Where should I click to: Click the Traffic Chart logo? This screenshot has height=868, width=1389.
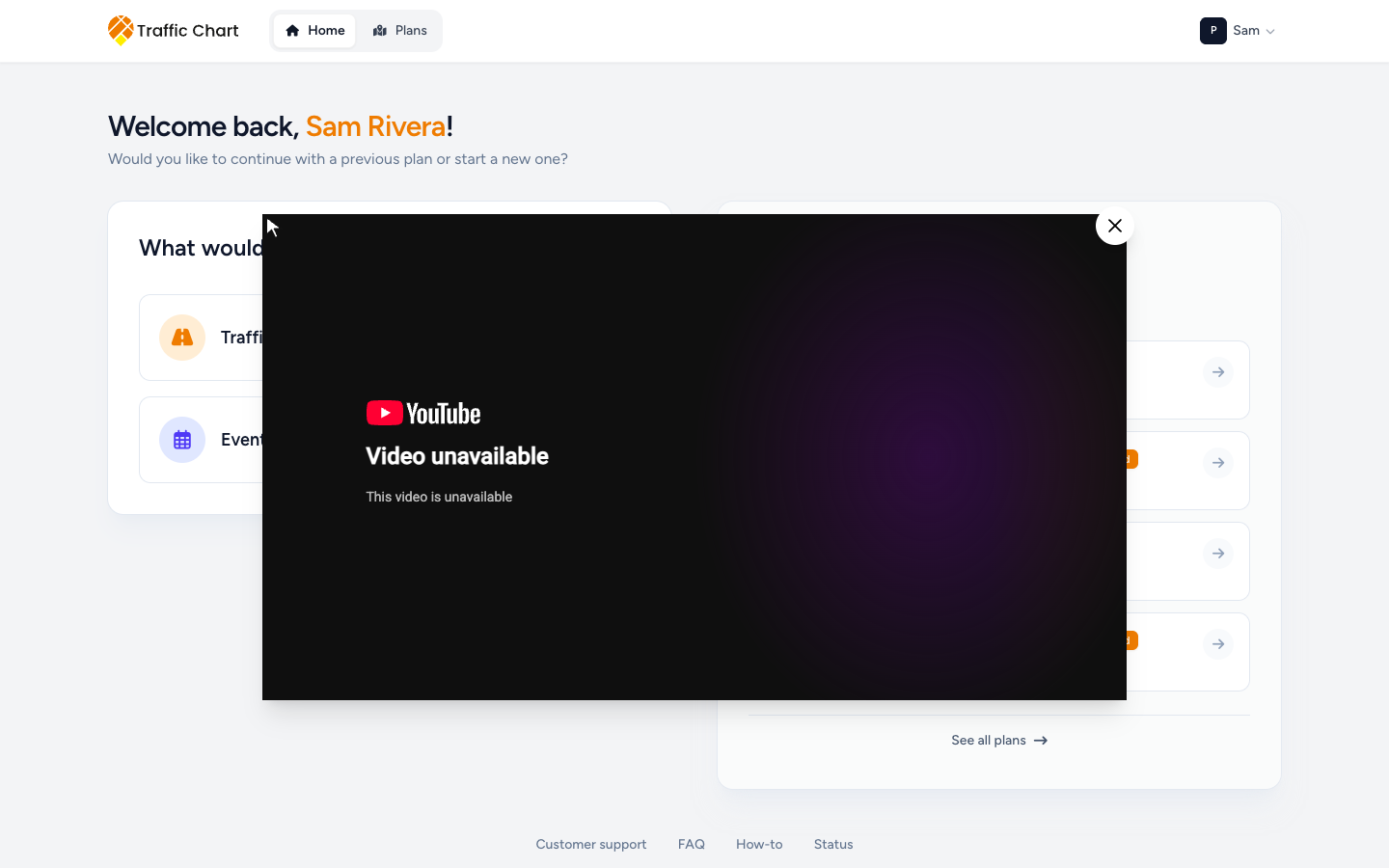point(174,31)
